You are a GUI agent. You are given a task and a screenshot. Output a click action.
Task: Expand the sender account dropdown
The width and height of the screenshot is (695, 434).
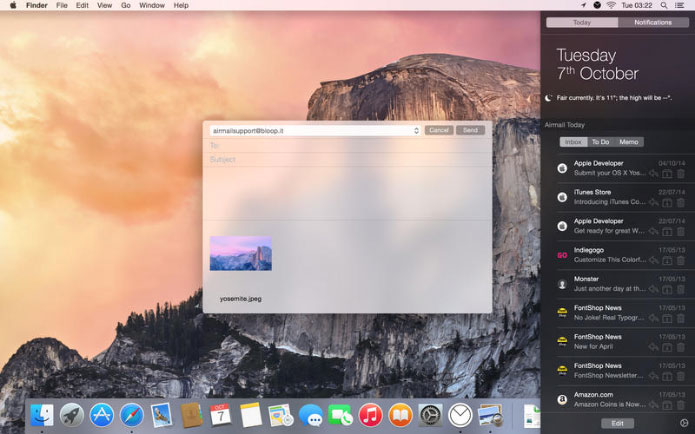[x=416, y=130]
